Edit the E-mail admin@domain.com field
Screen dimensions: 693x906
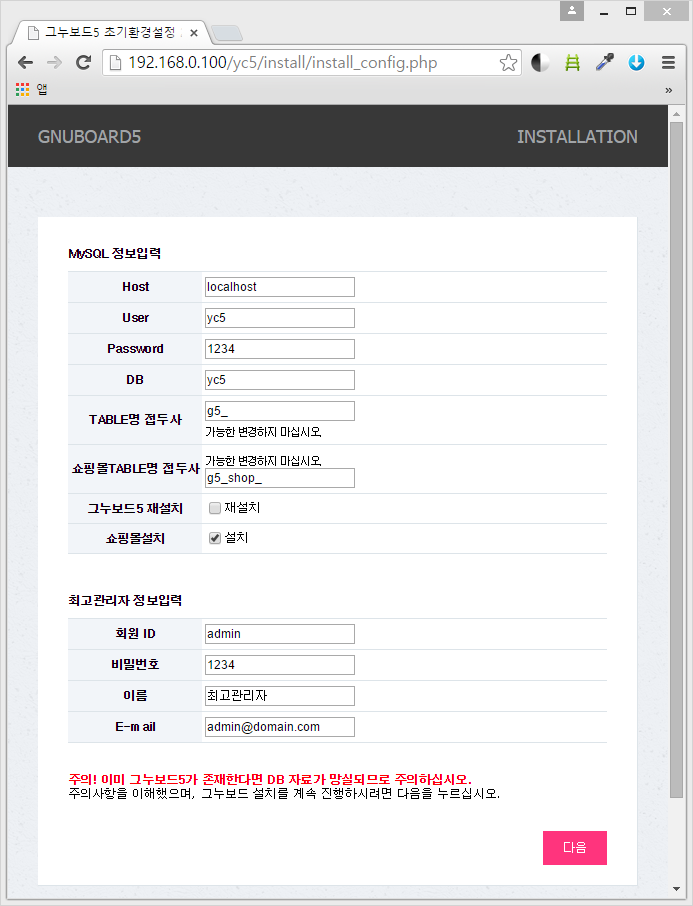pos(280,727)
